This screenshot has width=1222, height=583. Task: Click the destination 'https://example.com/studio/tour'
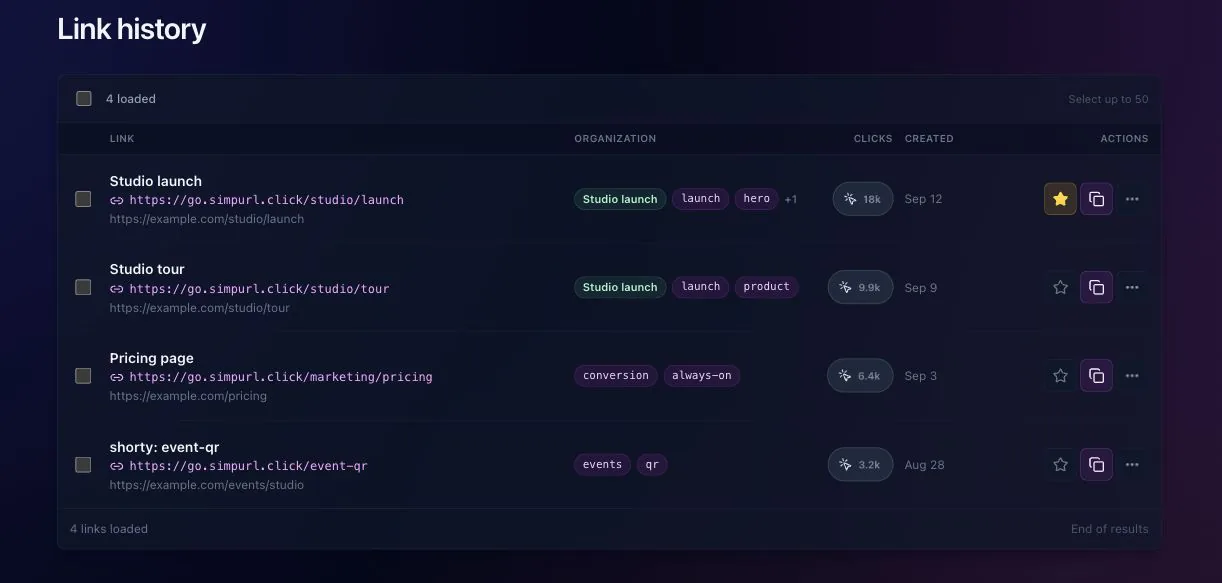[x=200, y=308]
